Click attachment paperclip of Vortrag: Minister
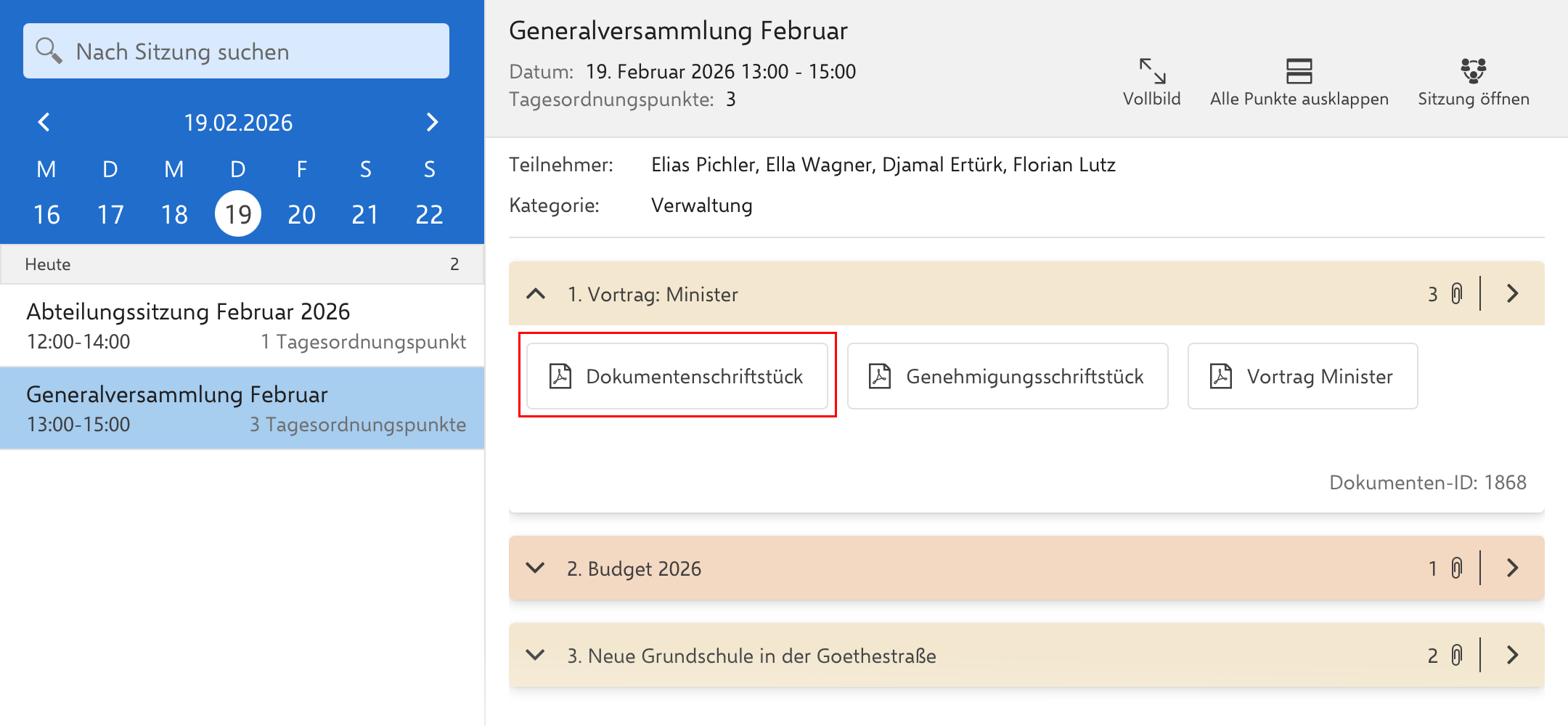The image size is (1568, 726). (1457, 293)
